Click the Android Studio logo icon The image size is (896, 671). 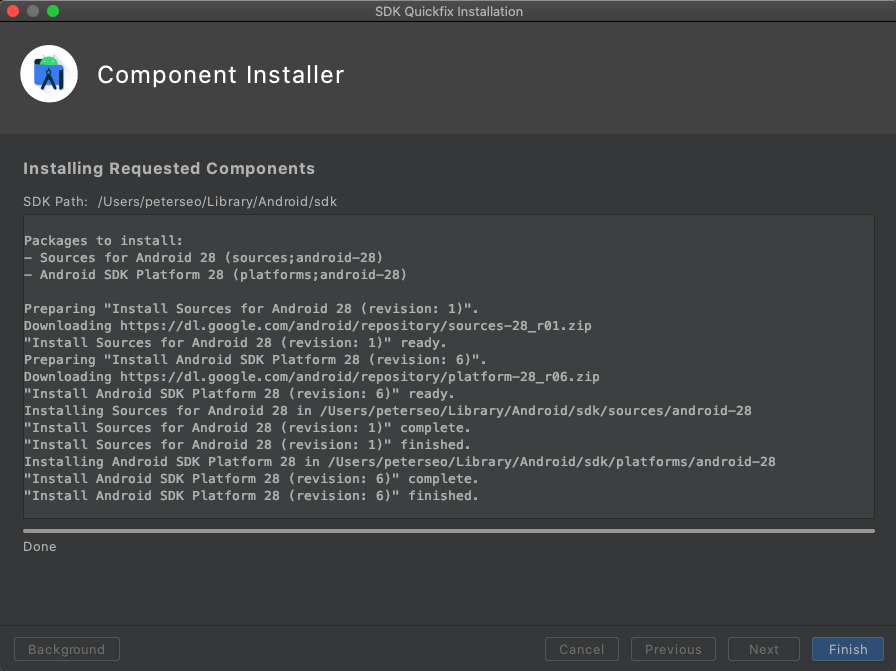coord(49,74)
